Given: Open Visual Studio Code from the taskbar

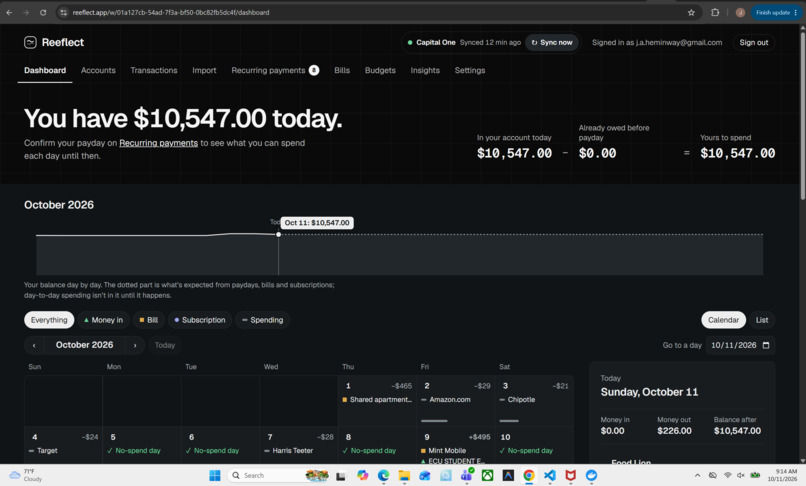Looking at the screenshot, I should pyautogui.click(x=549, y=475).
